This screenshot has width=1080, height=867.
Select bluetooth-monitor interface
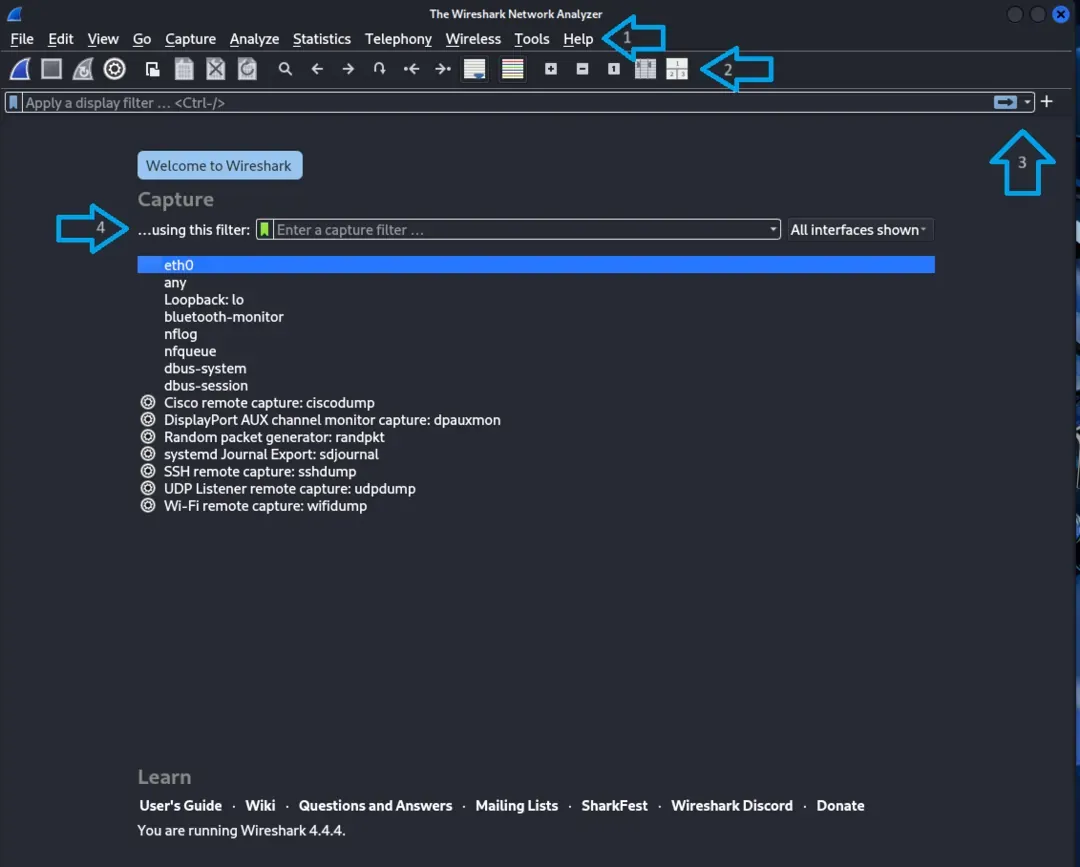(536, 317)
